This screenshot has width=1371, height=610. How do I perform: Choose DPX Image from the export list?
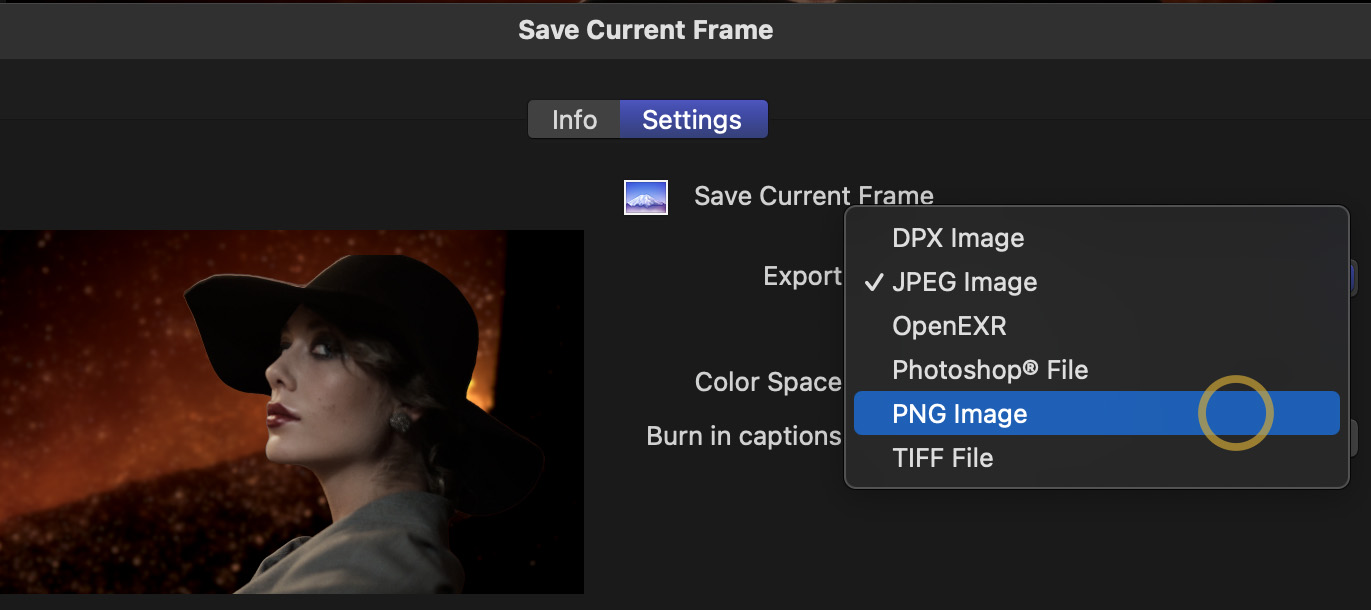click(x=958, y=238)
